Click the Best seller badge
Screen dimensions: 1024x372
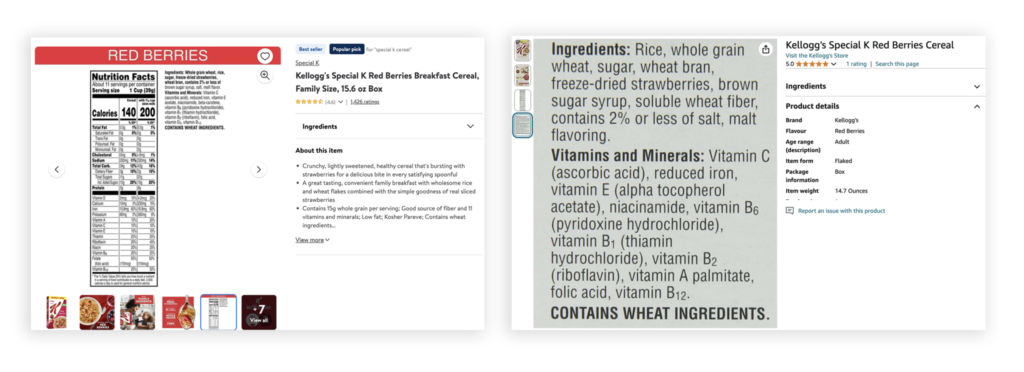click(x=311, y=49)
